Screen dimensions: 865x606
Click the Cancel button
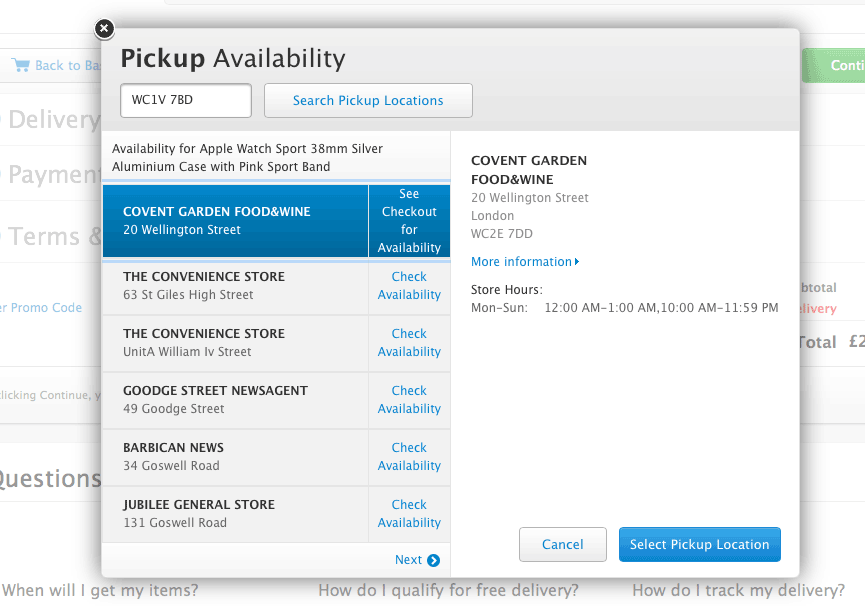tap(563, 544)
